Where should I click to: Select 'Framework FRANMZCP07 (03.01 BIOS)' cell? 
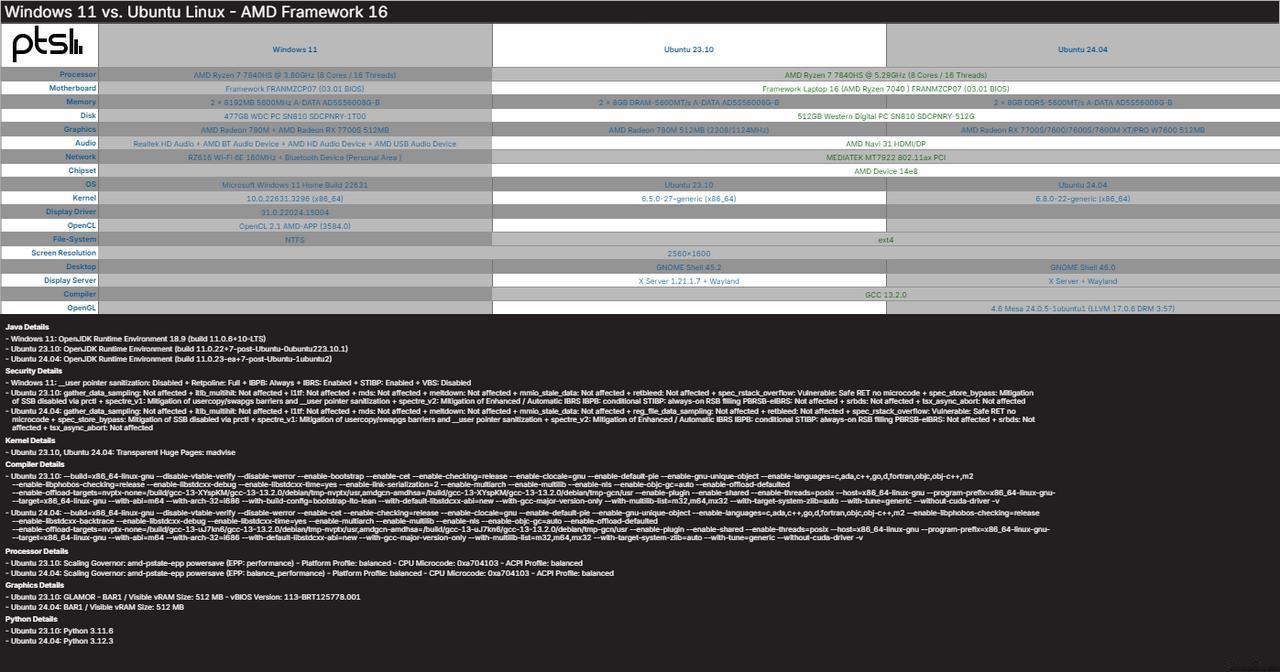pyautogui.click(x=295, y=89)
